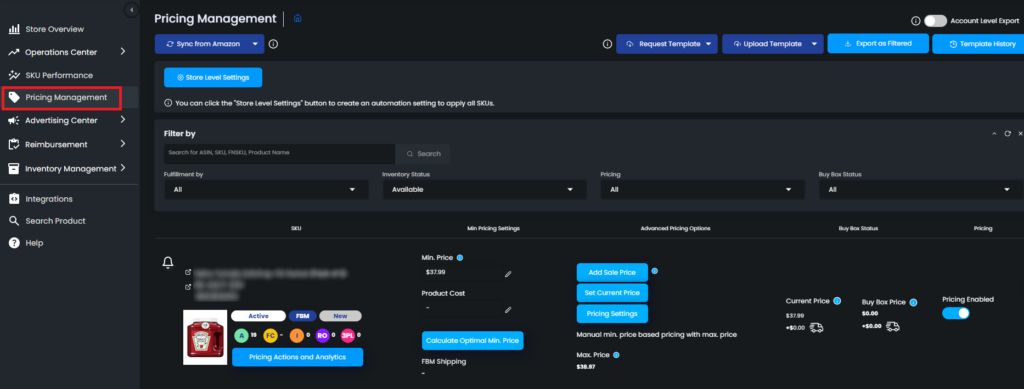Image resolution: width=1024 pixels, height=389 pixels.
Task: Click the Reimbursement clipboard icon
Action: point(14,144)
